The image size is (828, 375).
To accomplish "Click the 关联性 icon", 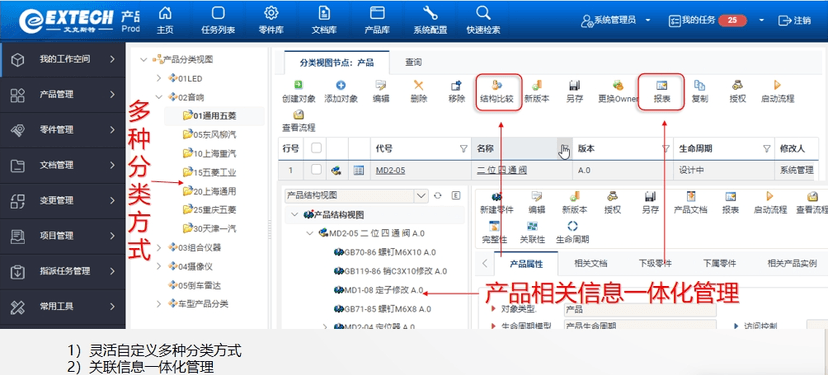I will [532, 232].
